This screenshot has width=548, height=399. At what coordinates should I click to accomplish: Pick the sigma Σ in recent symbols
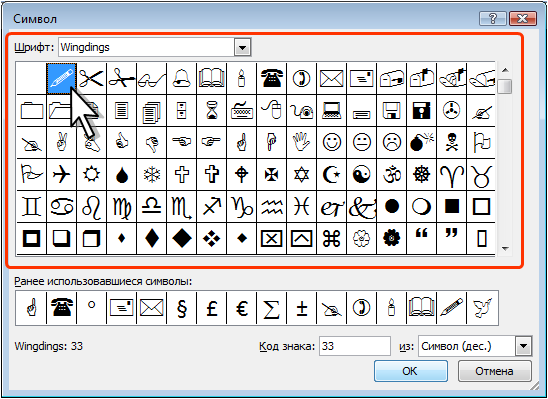click(271, 308)
